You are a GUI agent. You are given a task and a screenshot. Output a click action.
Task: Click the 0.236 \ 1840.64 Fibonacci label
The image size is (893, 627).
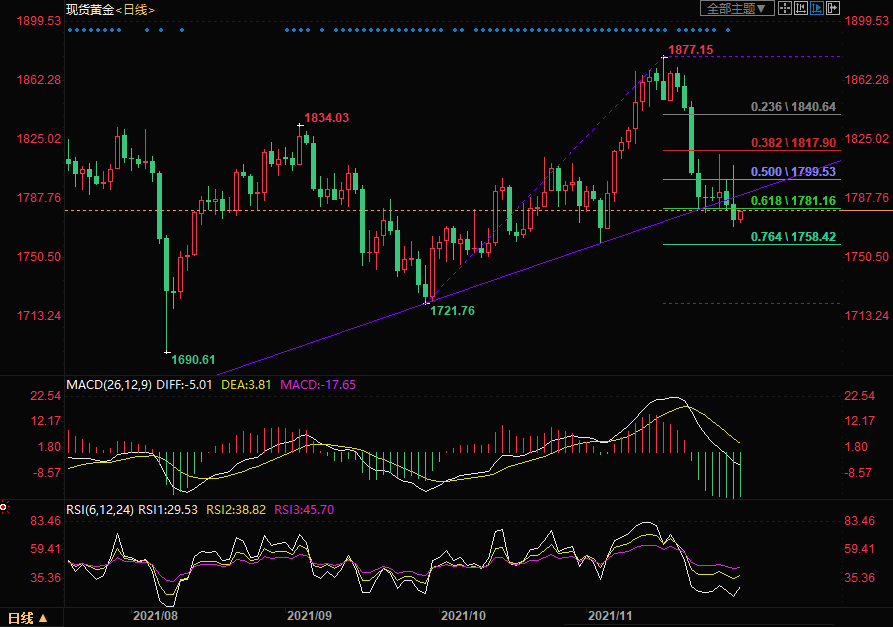(x=793, y=106)
